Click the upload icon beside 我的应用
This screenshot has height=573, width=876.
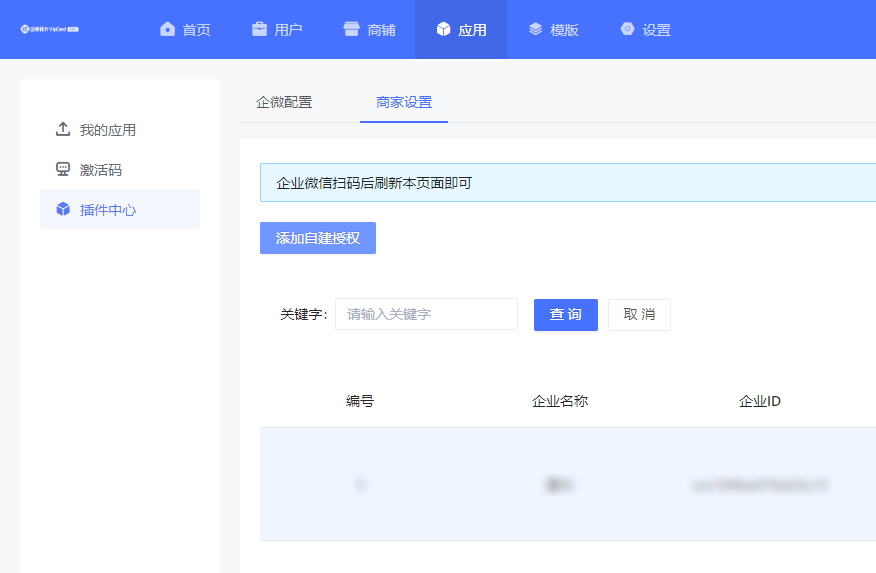63,130
